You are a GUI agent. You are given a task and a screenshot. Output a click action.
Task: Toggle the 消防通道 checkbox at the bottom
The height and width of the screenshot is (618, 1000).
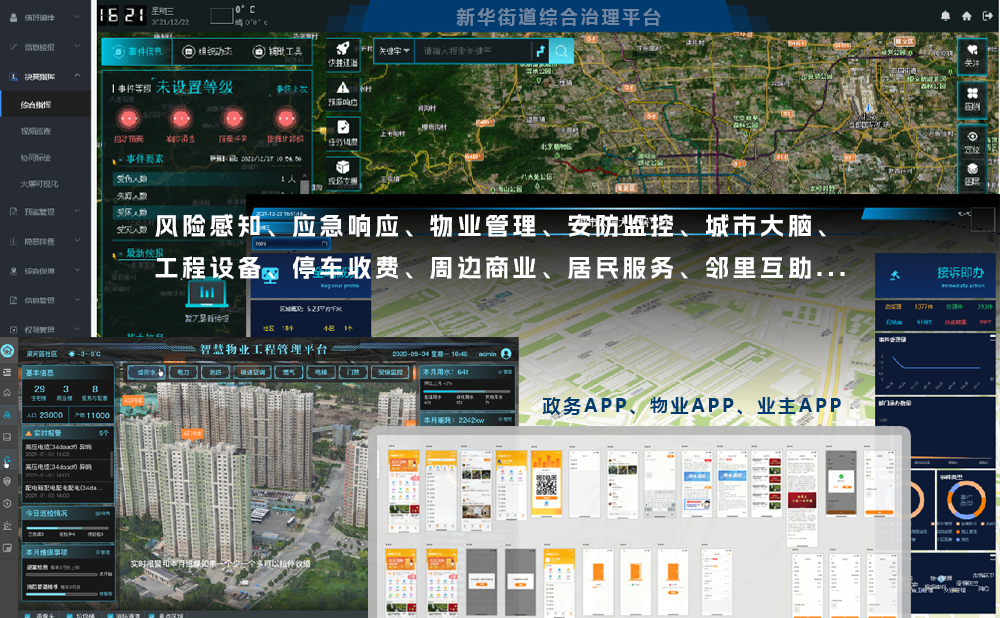click(x=106, y=615)
